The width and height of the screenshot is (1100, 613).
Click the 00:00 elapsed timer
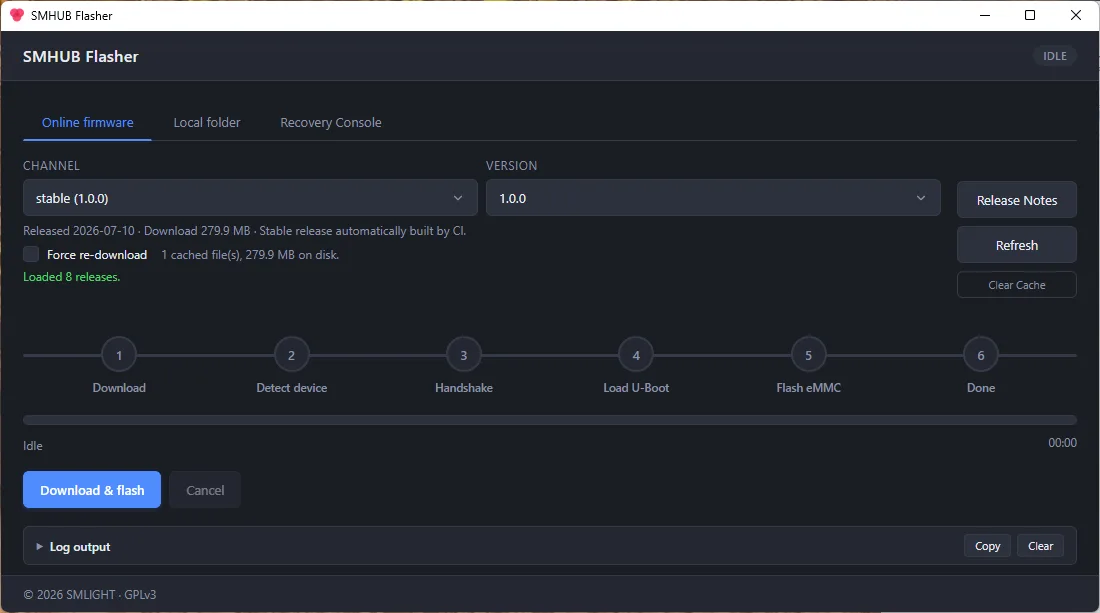click(x=1062, y=443)
